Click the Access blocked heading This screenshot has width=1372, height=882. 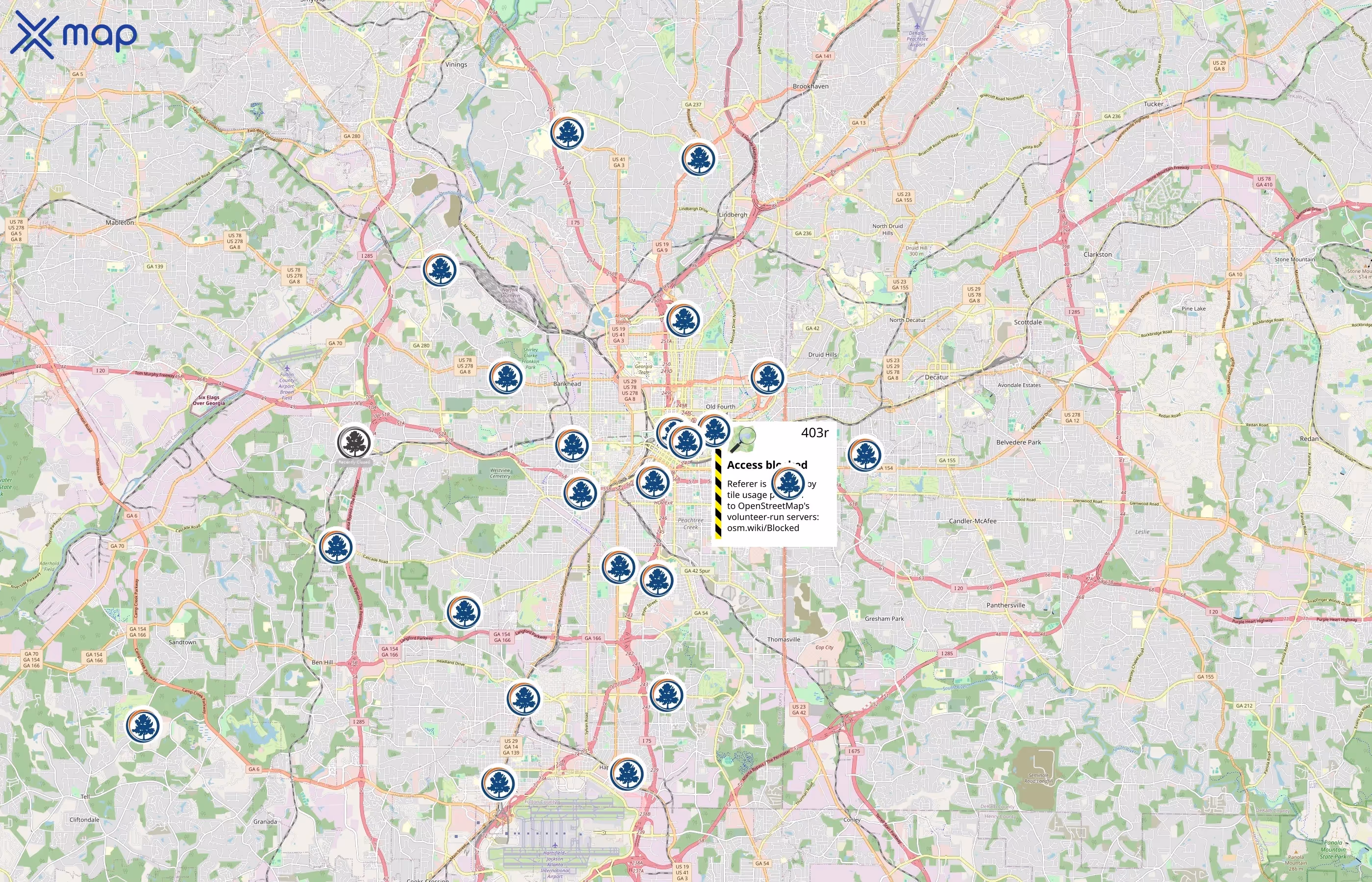[x=767, y=465]
